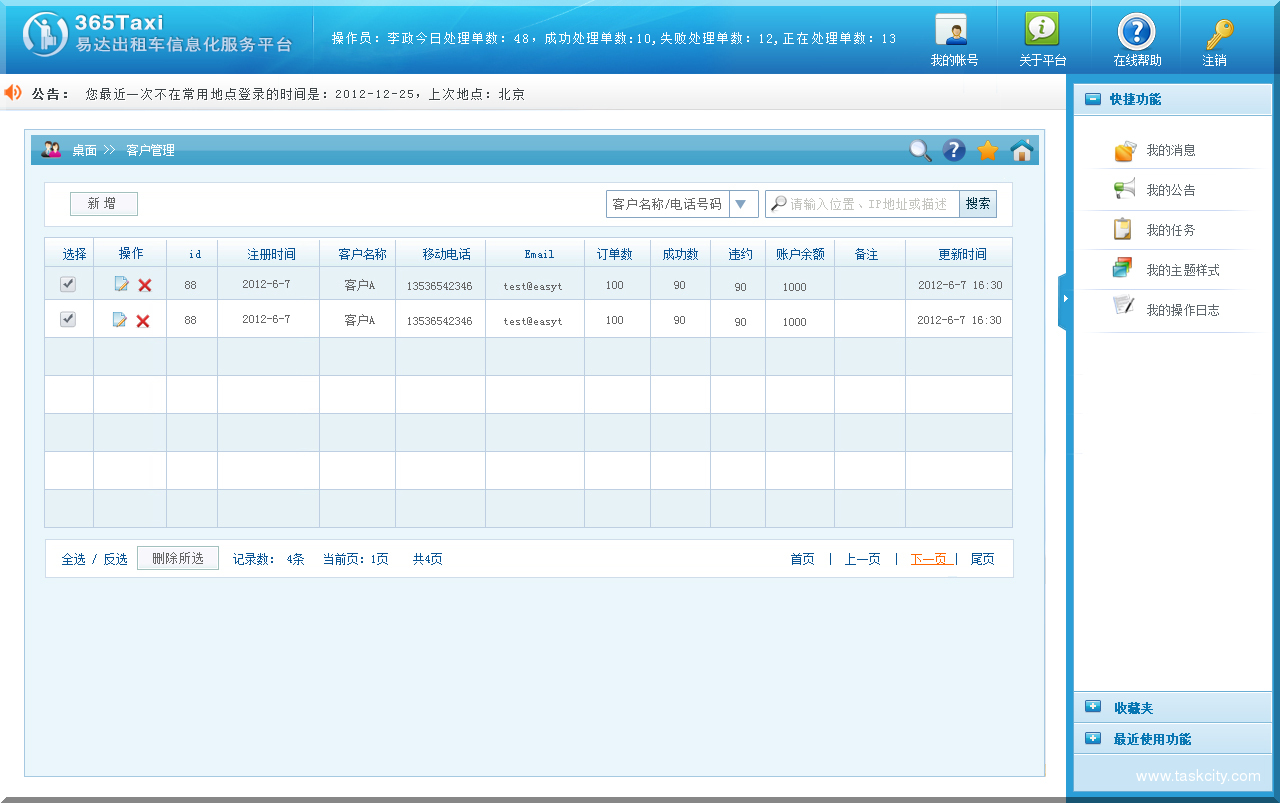1280x803 pixels.
Task: Click the Email column header
Action: [x=539, y=254]
